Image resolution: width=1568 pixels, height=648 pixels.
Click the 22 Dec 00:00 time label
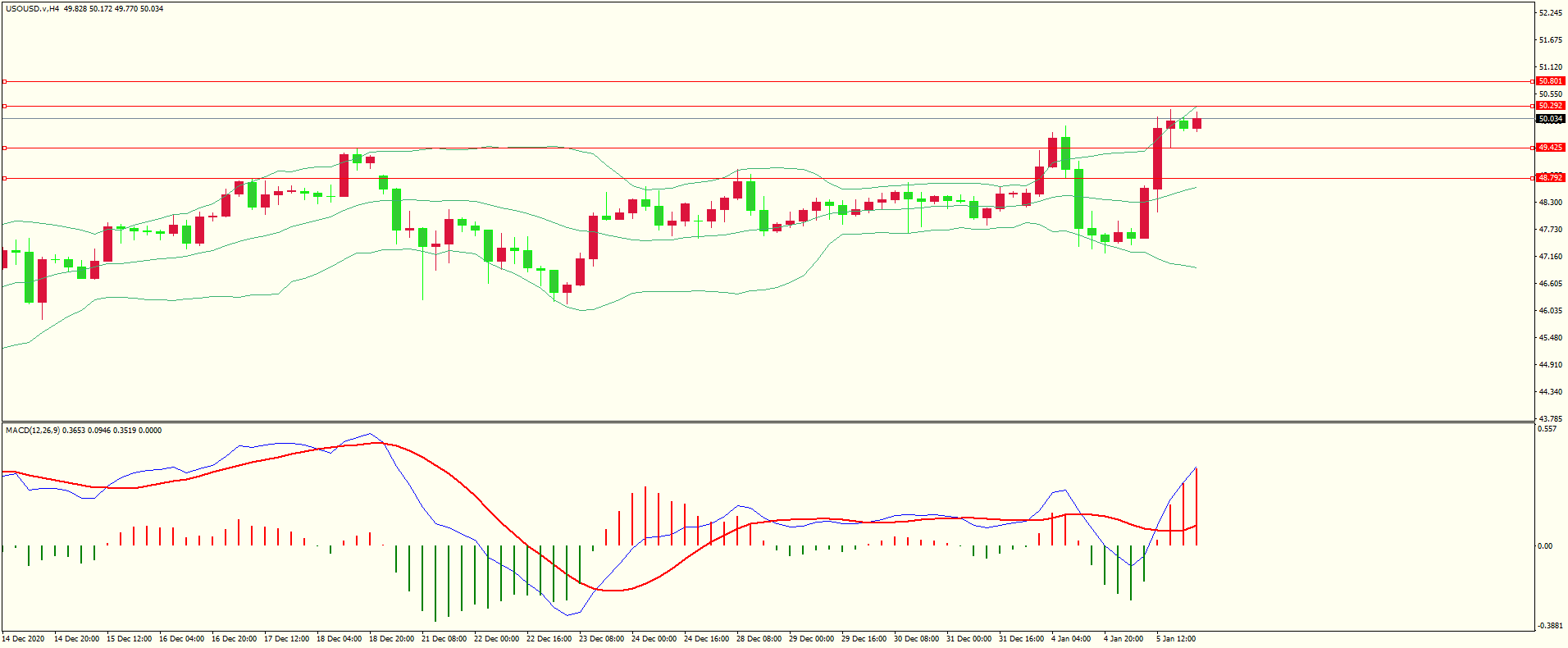[497, 639]
